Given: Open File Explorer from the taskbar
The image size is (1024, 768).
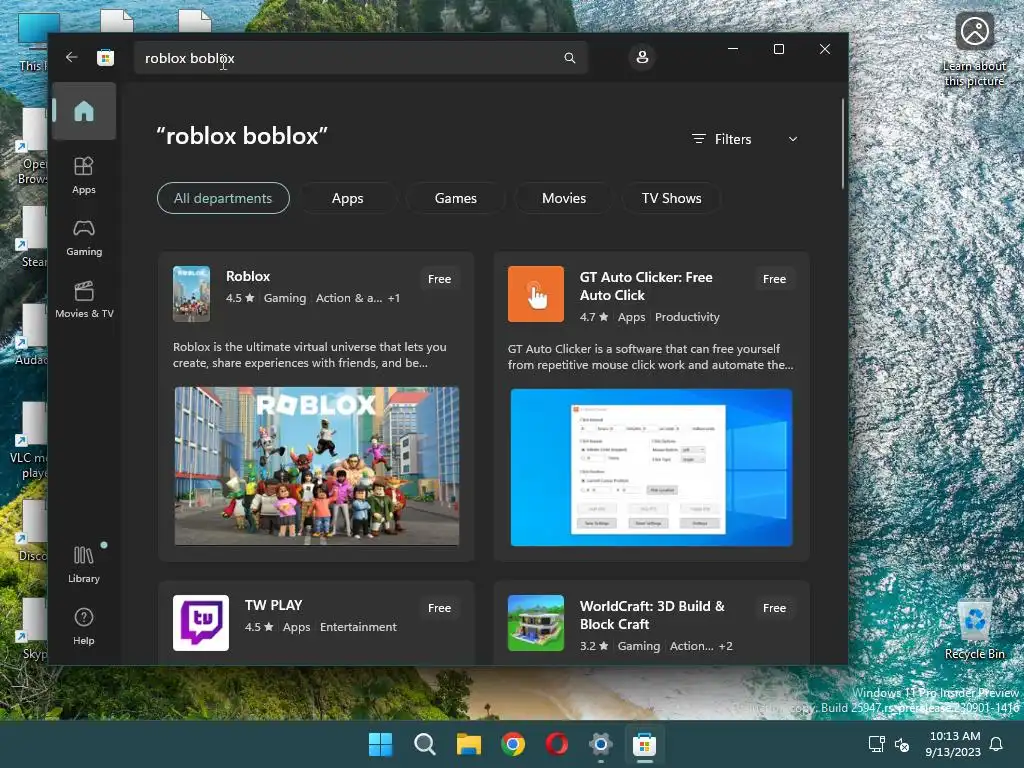Looking at the screenshot, I should pyautogui.click(x=468, y=744).
